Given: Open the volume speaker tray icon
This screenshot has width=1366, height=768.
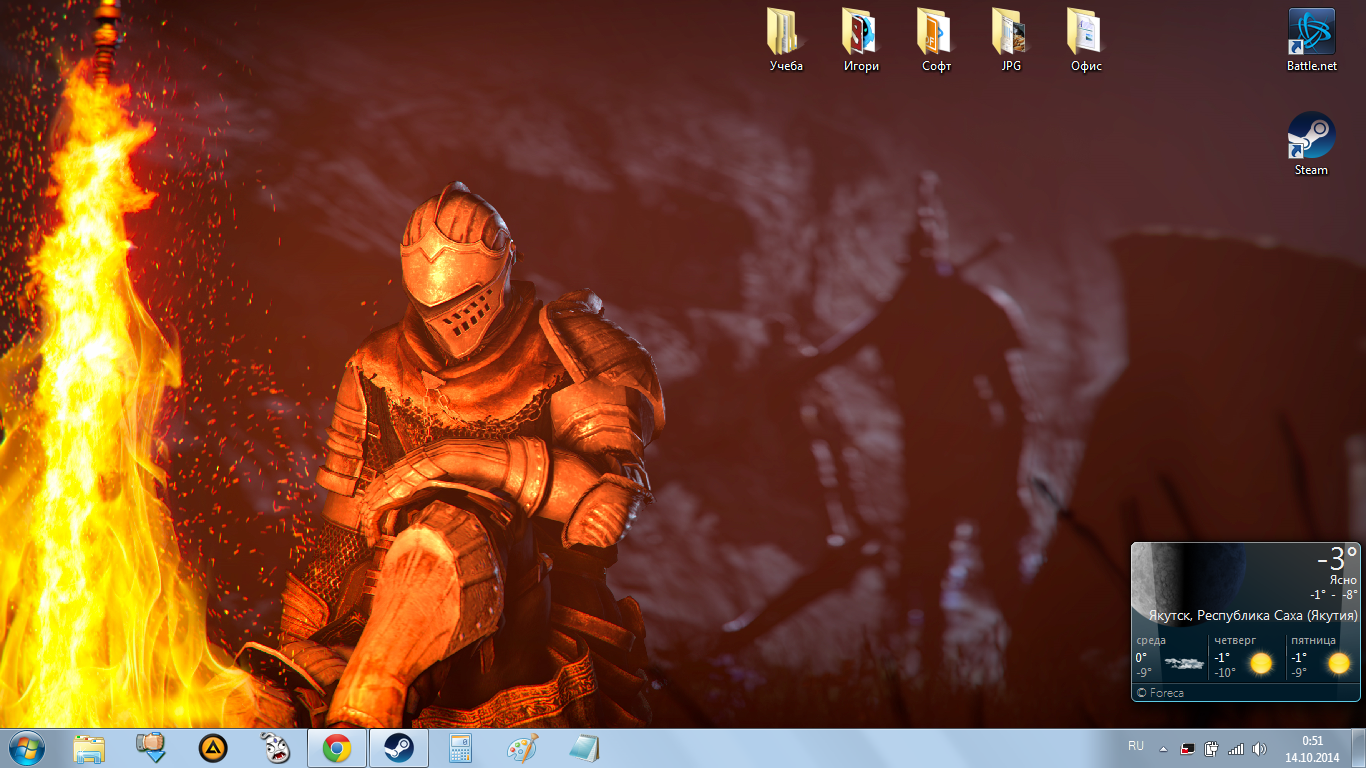Looking at the screenshot, I should tap(1259, 748).
